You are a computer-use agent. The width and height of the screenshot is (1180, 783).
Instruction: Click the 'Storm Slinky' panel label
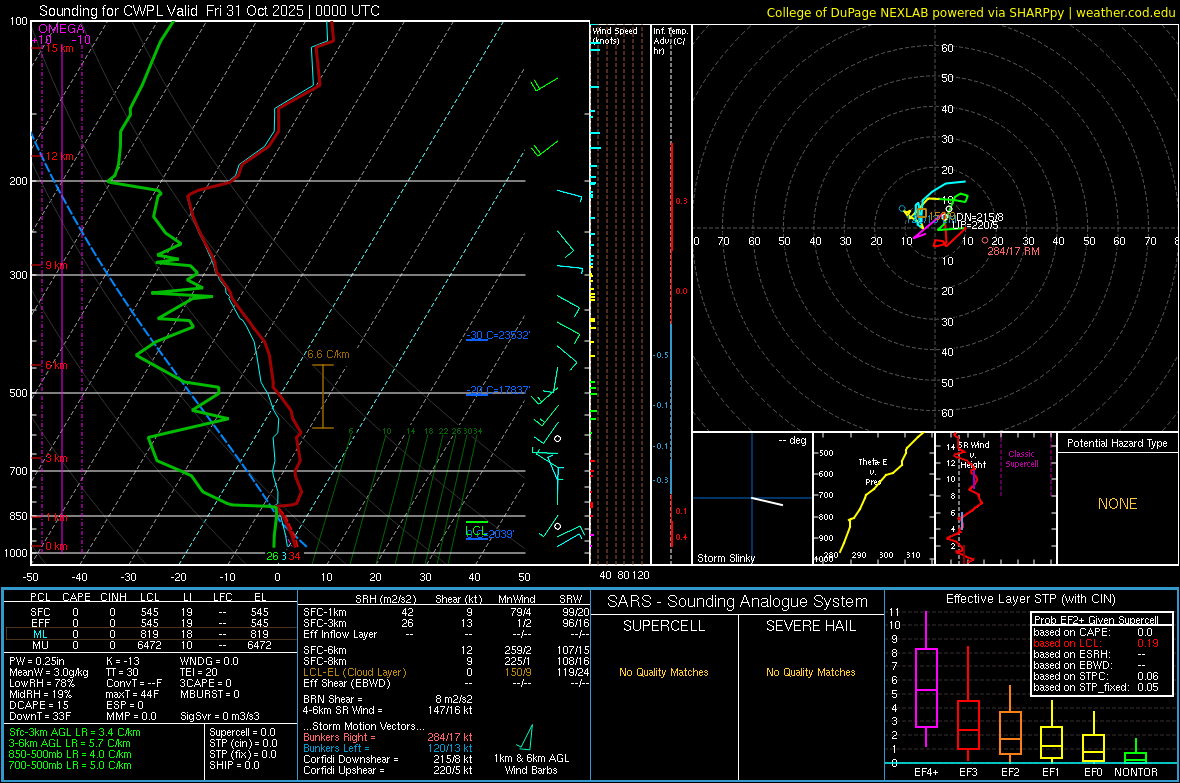click(x=725, y=558)
